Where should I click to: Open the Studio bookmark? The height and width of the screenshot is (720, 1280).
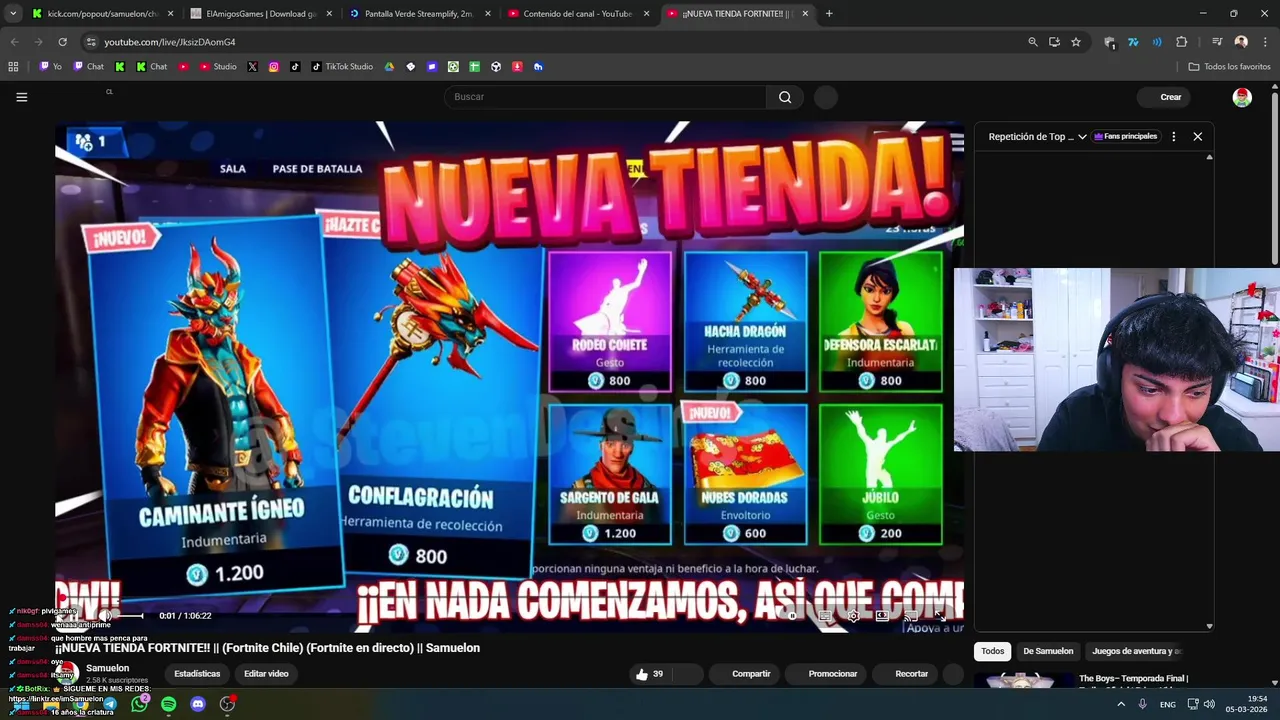(218, 67)
